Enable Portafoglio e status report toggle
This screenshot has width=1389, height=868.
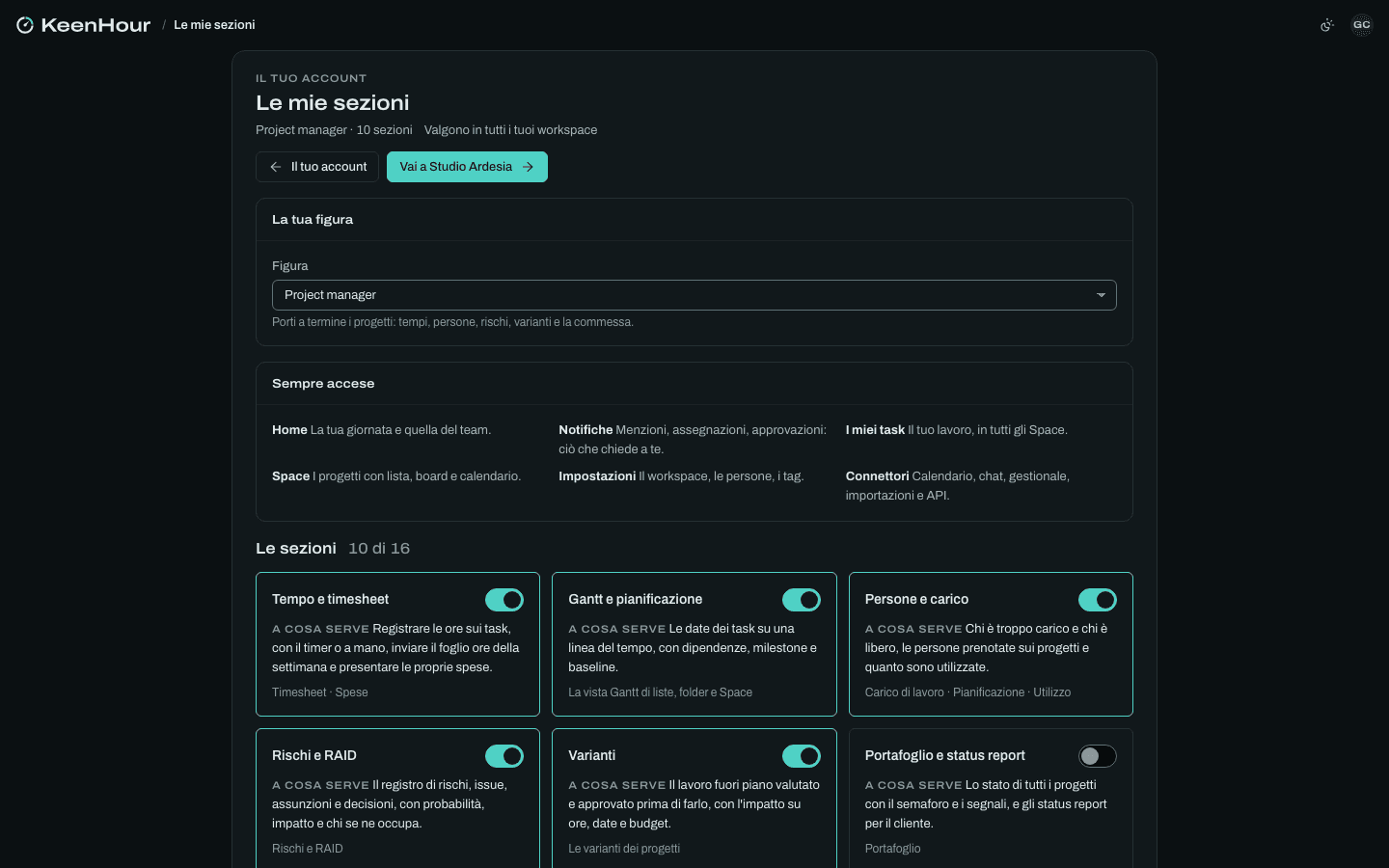[1098, 756]
